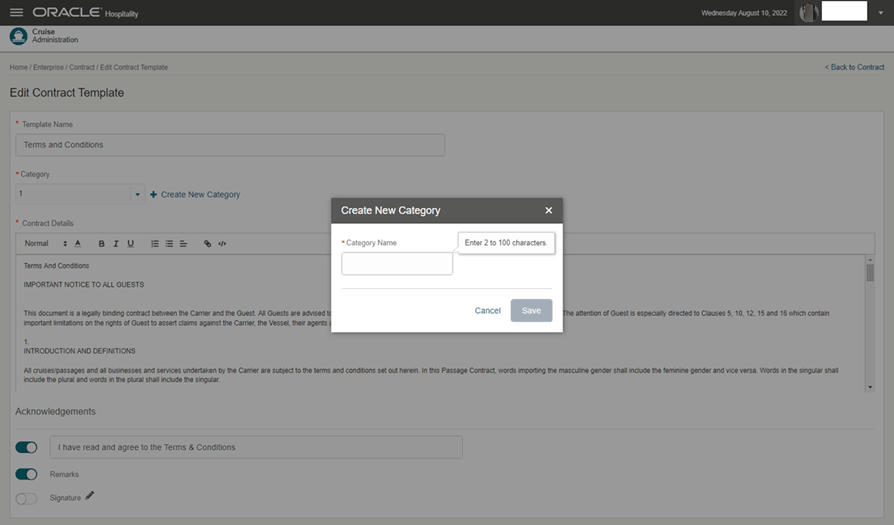Click scrollbar down arrow in contract editor
The image size is (894, 525).
point(870,387)
